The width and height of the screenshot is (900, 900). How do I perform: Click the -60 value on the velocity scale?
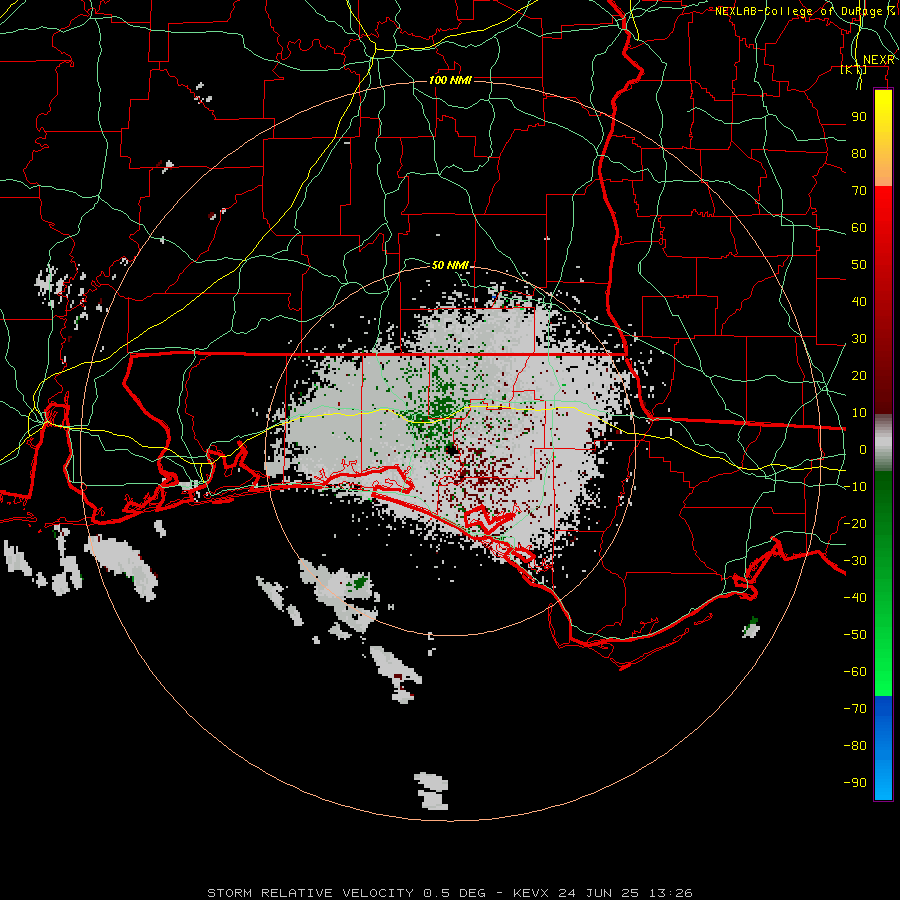[x=855, y=672]
